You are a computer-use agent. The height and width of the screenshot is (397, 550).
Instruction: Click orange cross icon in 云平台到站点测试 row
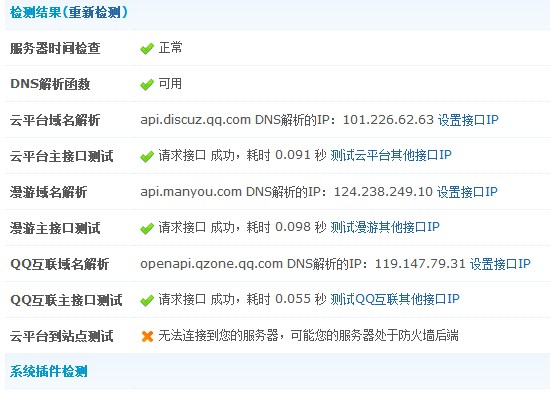tap(147, 336)
